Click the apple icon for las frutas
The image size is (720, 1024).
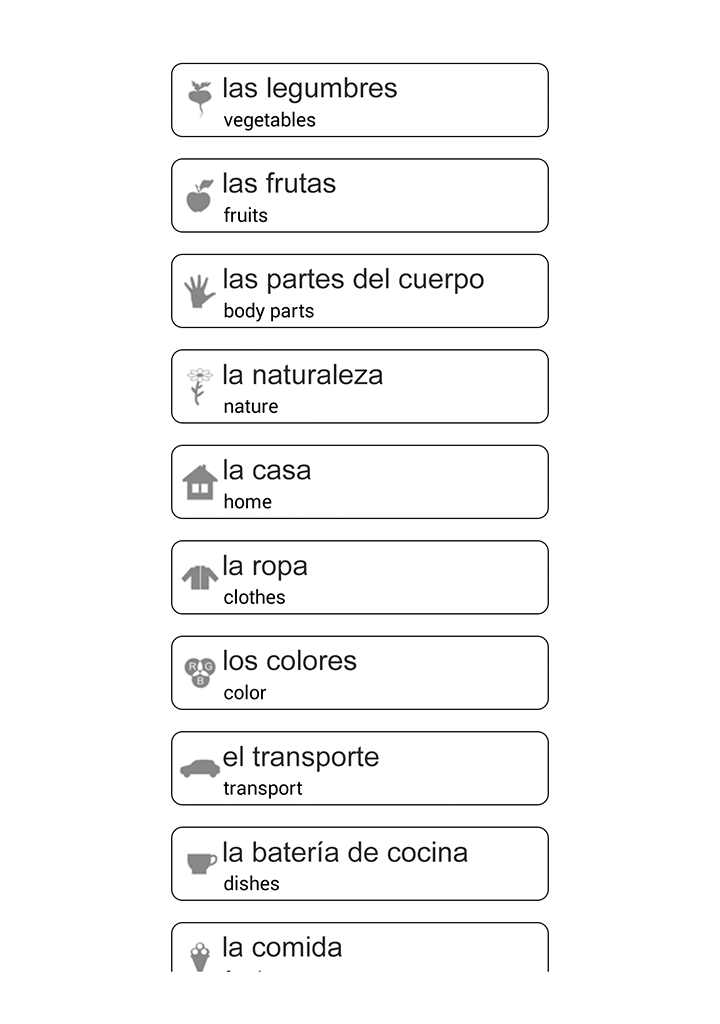click(200, 196)
